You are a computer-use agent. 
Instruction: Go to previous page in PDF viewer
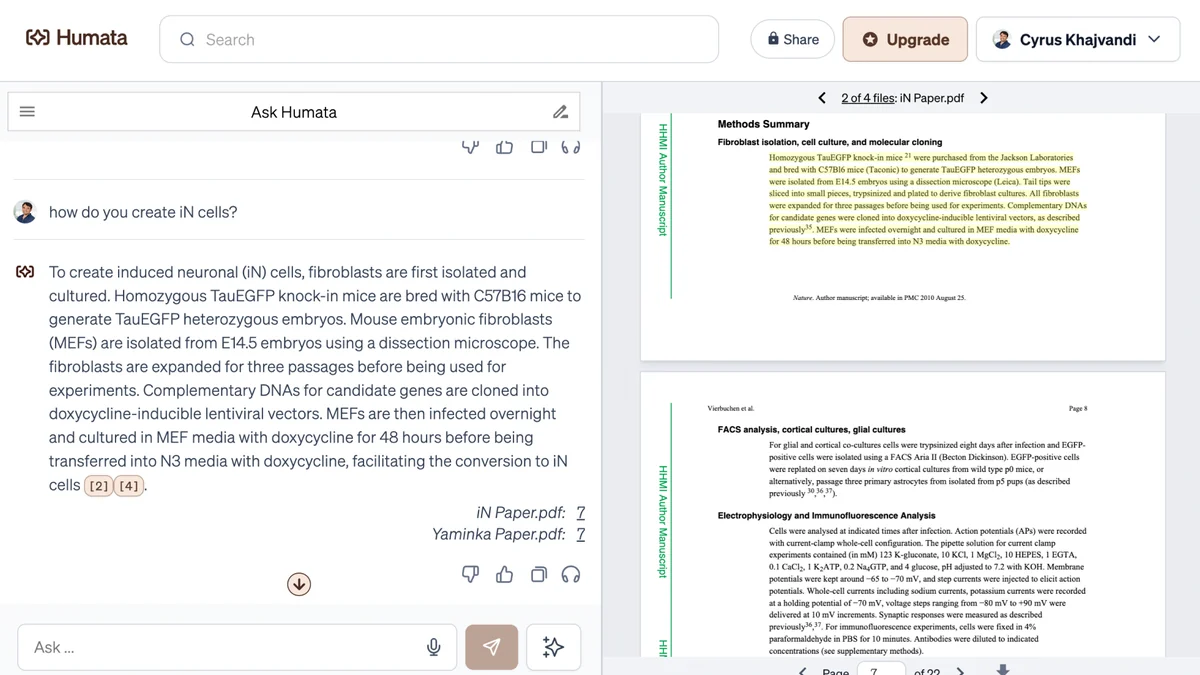(802, 671)
